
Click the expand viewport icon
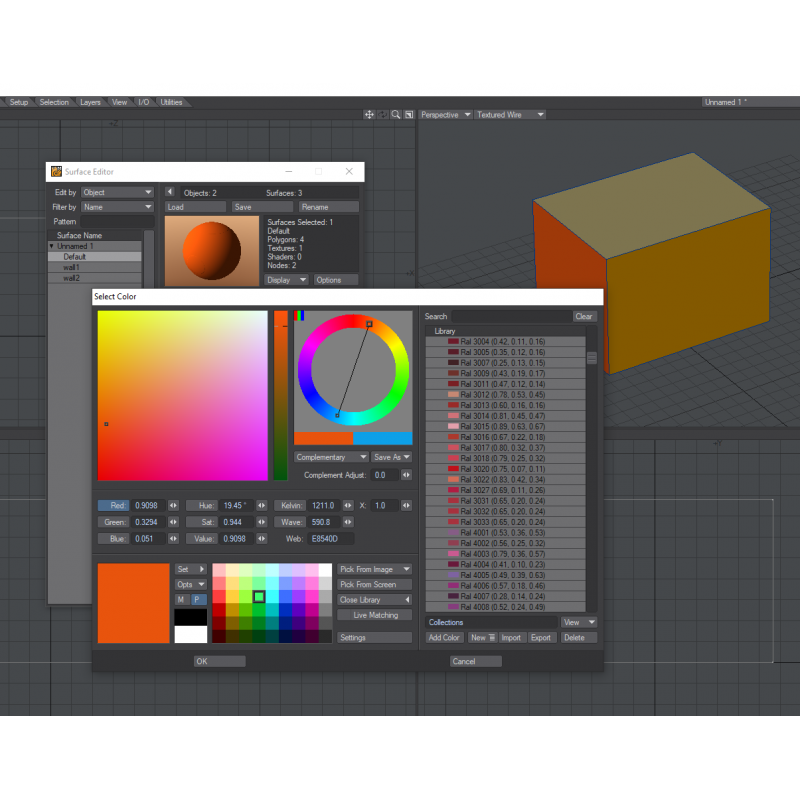(408, 114)
